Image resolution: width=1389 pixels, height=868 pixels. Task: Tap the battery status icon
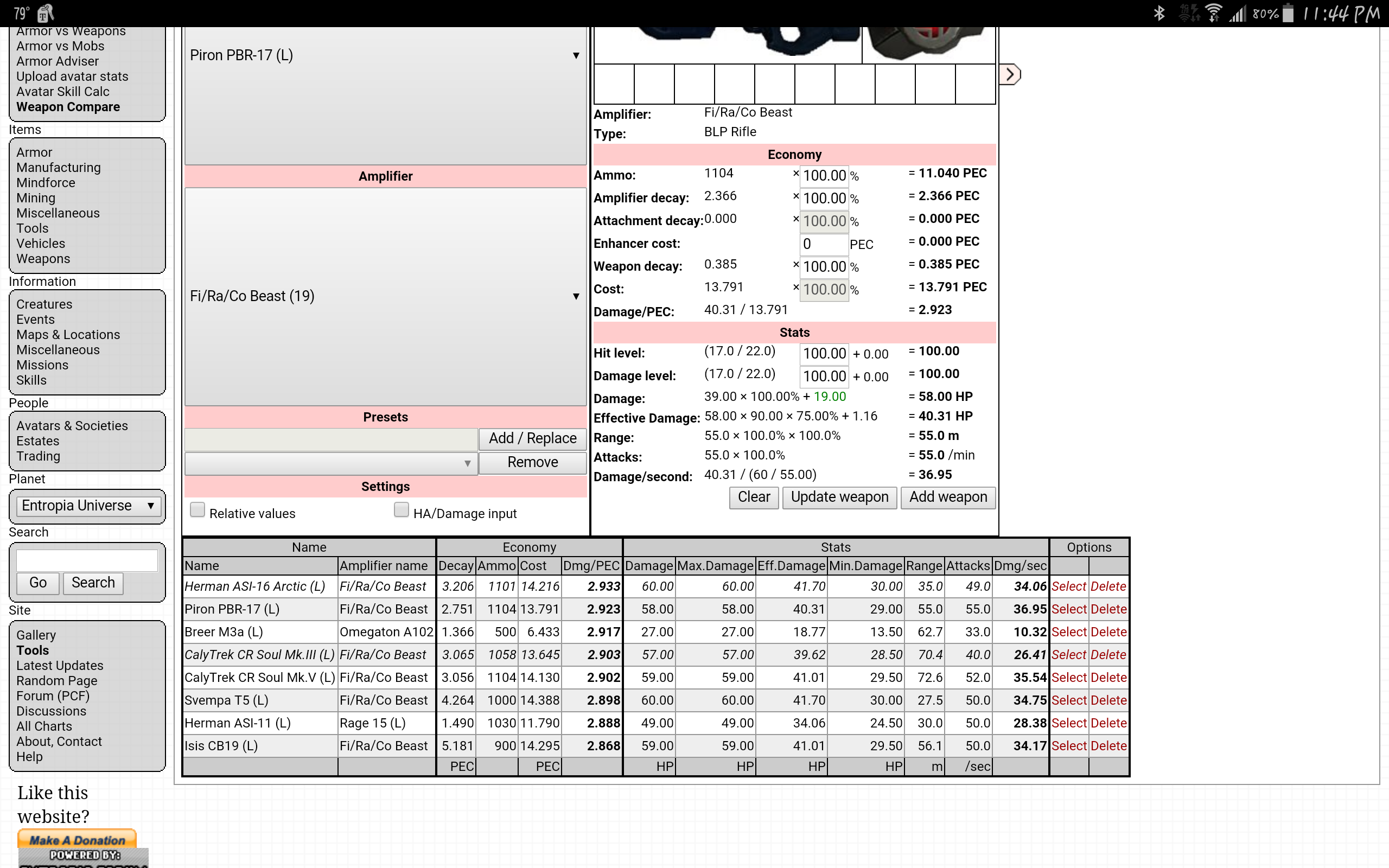pos(1288,13)
